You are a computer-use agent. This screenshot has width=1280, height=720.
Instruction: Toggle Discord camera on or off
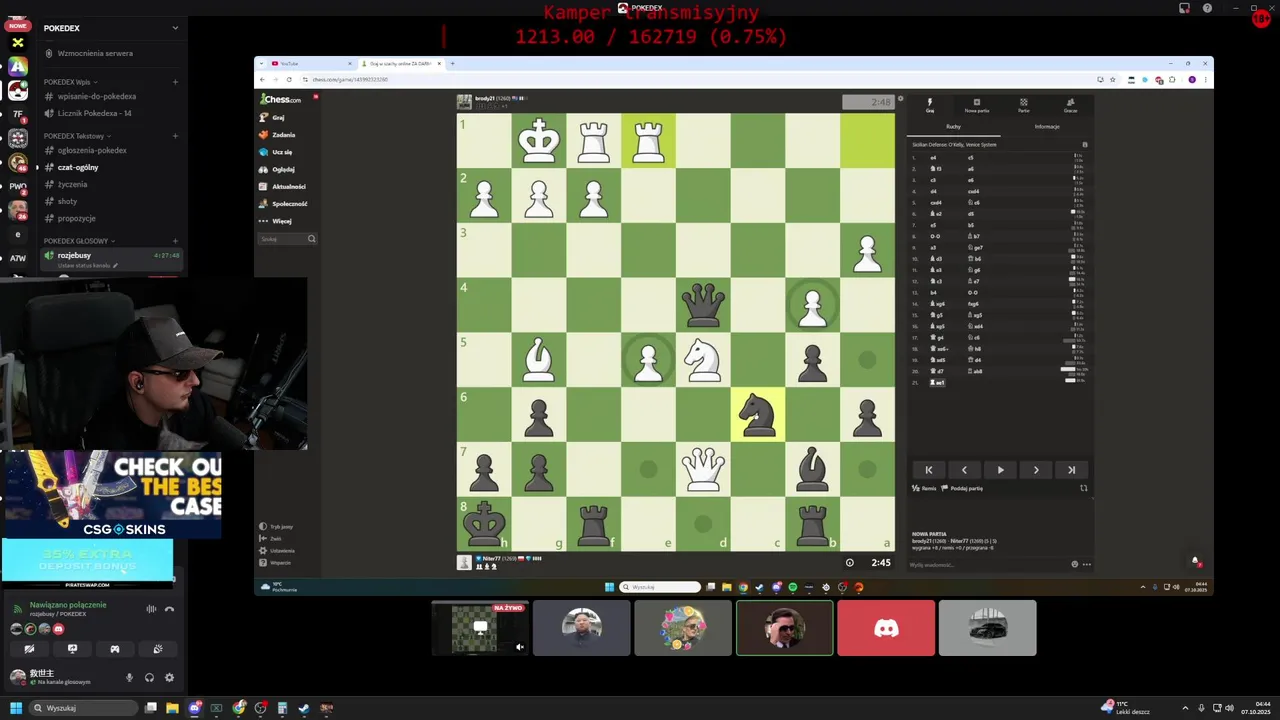coord(29,649)
